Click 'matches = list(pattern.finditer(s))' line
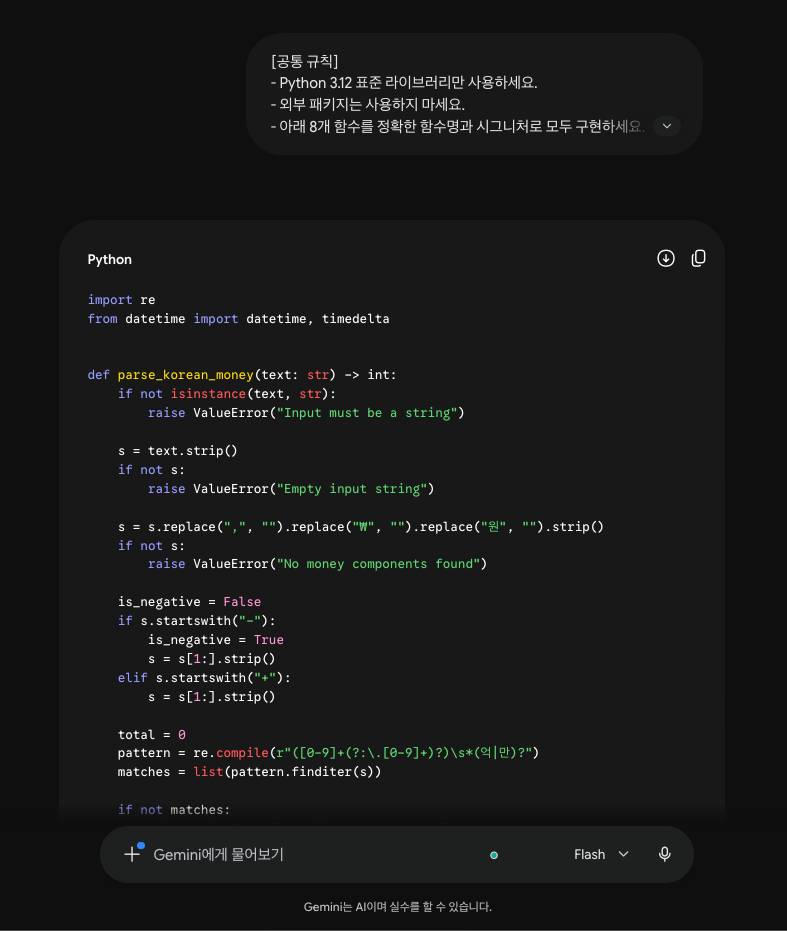The width and height of the screenshot is (787, 931). tap(249, 772)
